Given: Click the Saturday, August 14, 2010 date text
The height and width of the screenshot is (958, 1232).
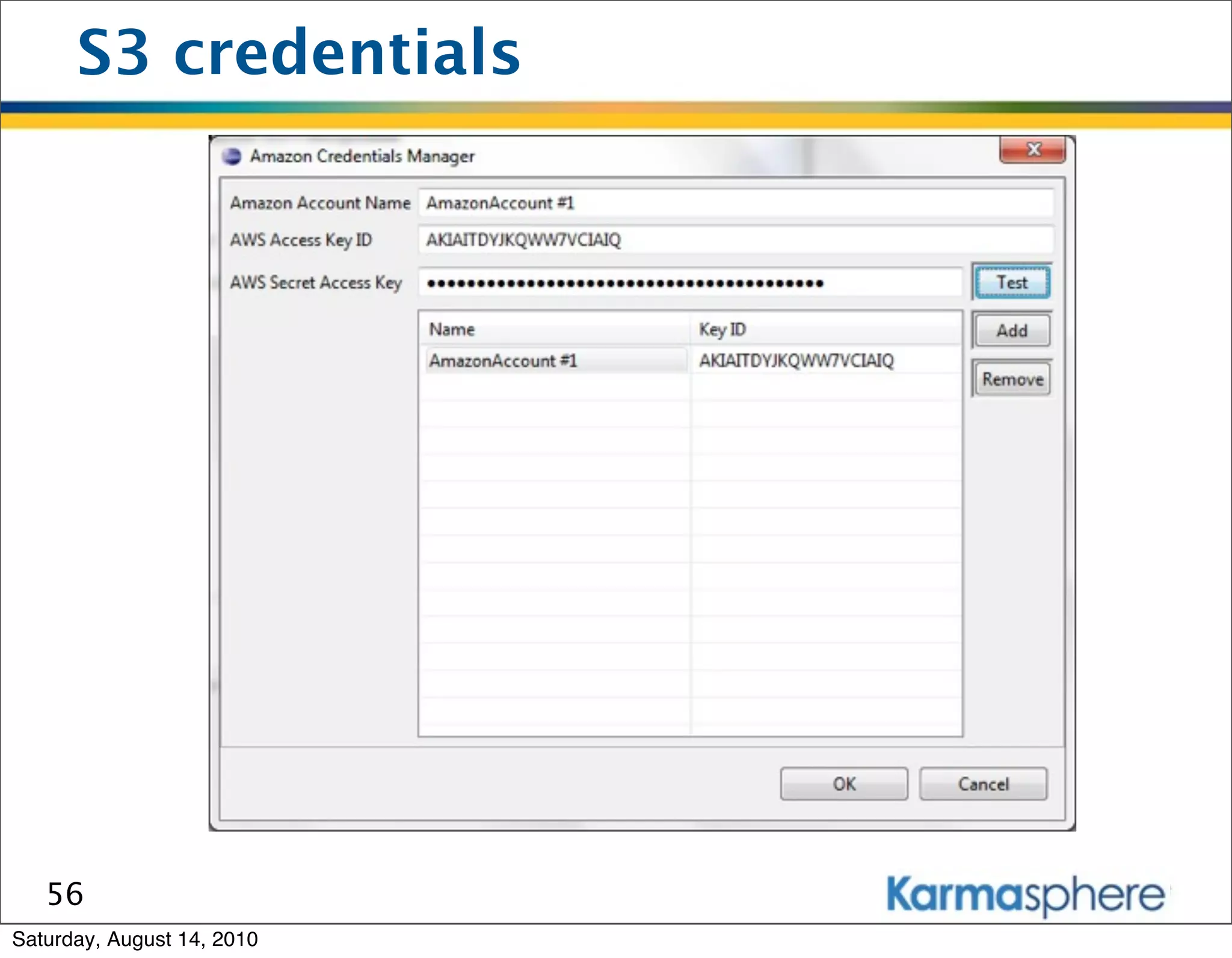Looking at the screenshot, I should click(x=135, y=939).
